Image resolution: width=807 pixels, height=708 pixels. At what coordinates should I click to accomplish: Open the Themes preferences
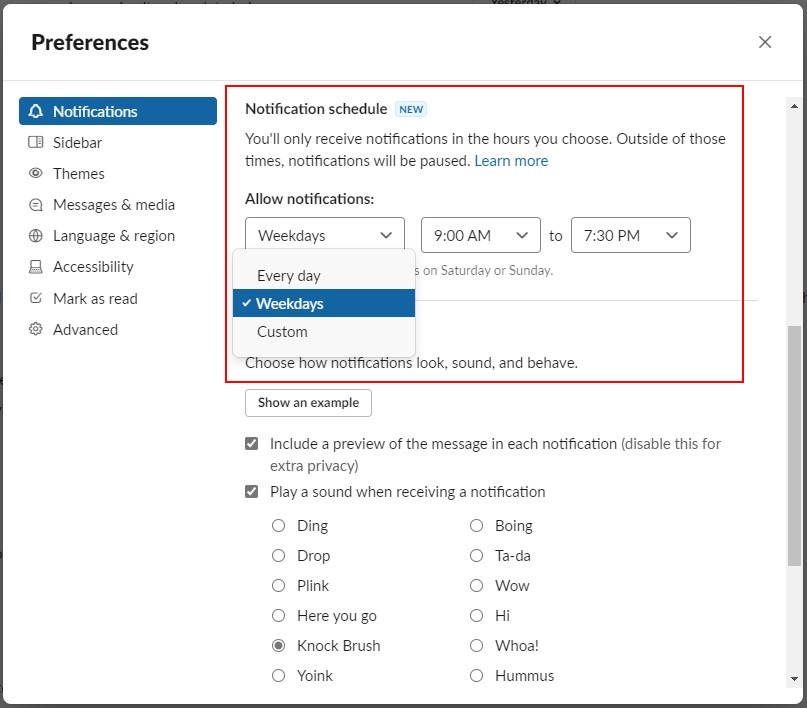[x=76, y=173]
